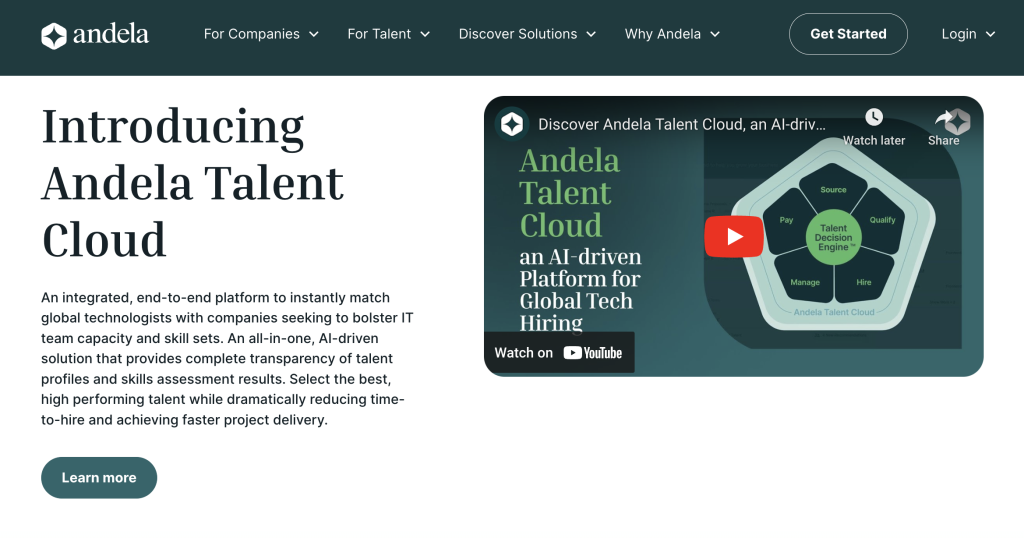Click the Andela logo in header
Viewport: 1024px width, 538px height.
[x=95, y=35]
